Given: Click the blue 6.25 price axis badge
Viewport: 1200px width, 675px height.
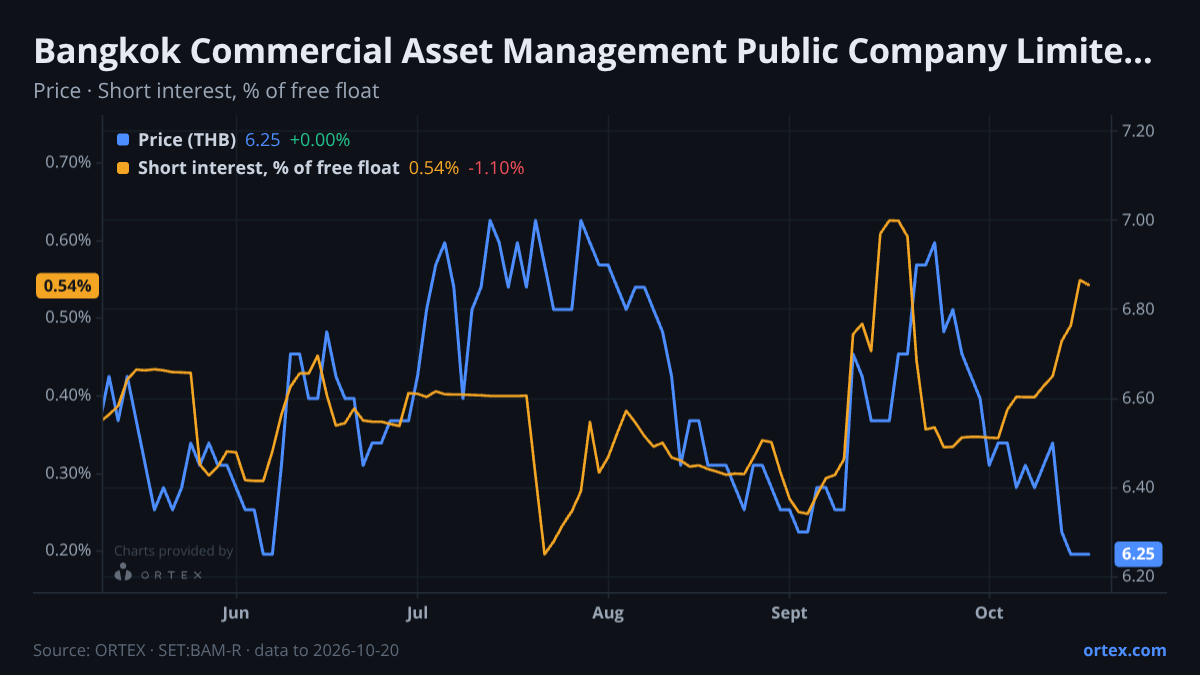Looking at the screenshot, I should [x=1138, y=554].
